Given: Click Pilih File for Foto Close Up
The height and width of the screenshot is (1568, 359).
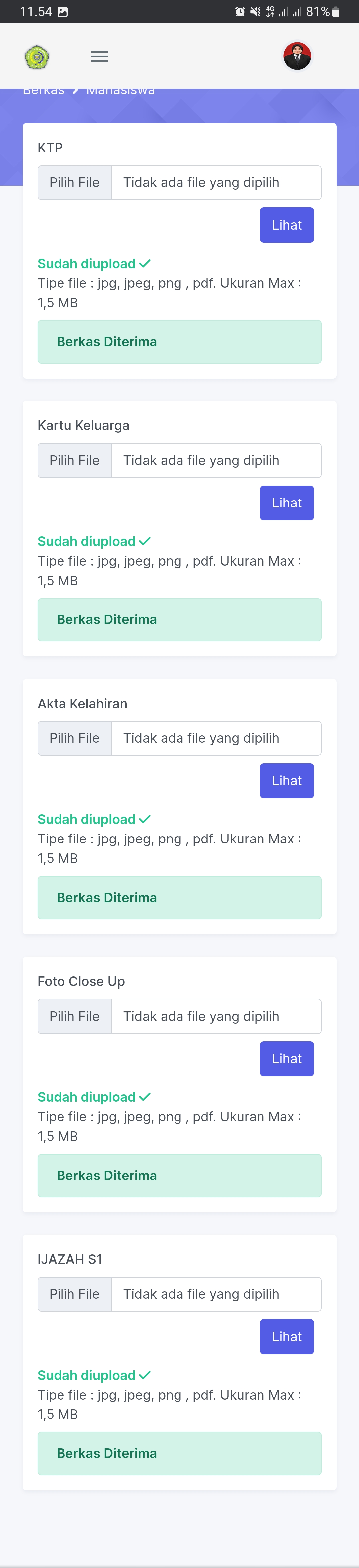Looking at the screenshot, I should pos(74,1016).
